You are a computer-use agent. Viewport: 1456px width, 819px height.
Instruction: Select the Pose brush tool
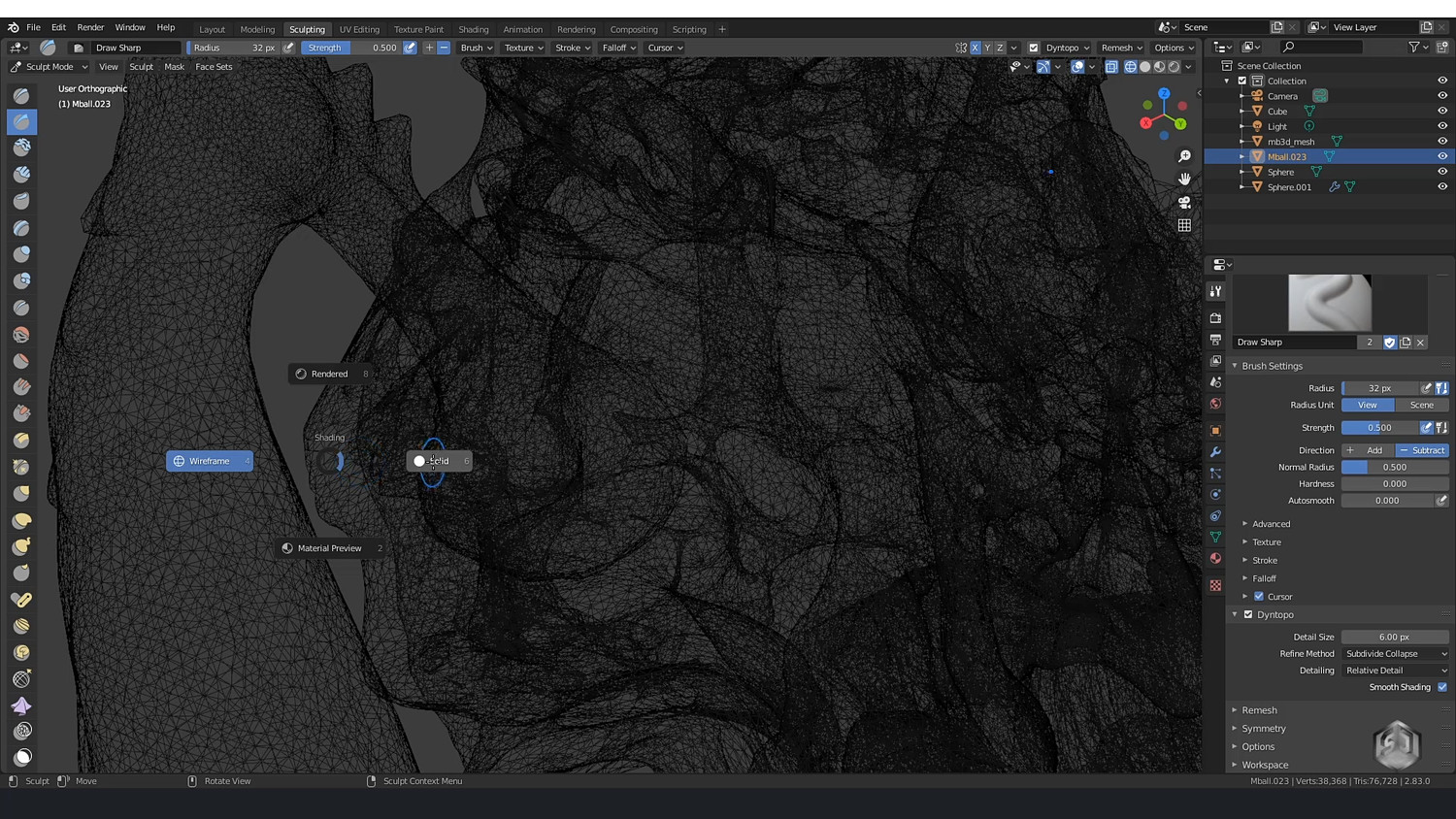click(21, 600)
